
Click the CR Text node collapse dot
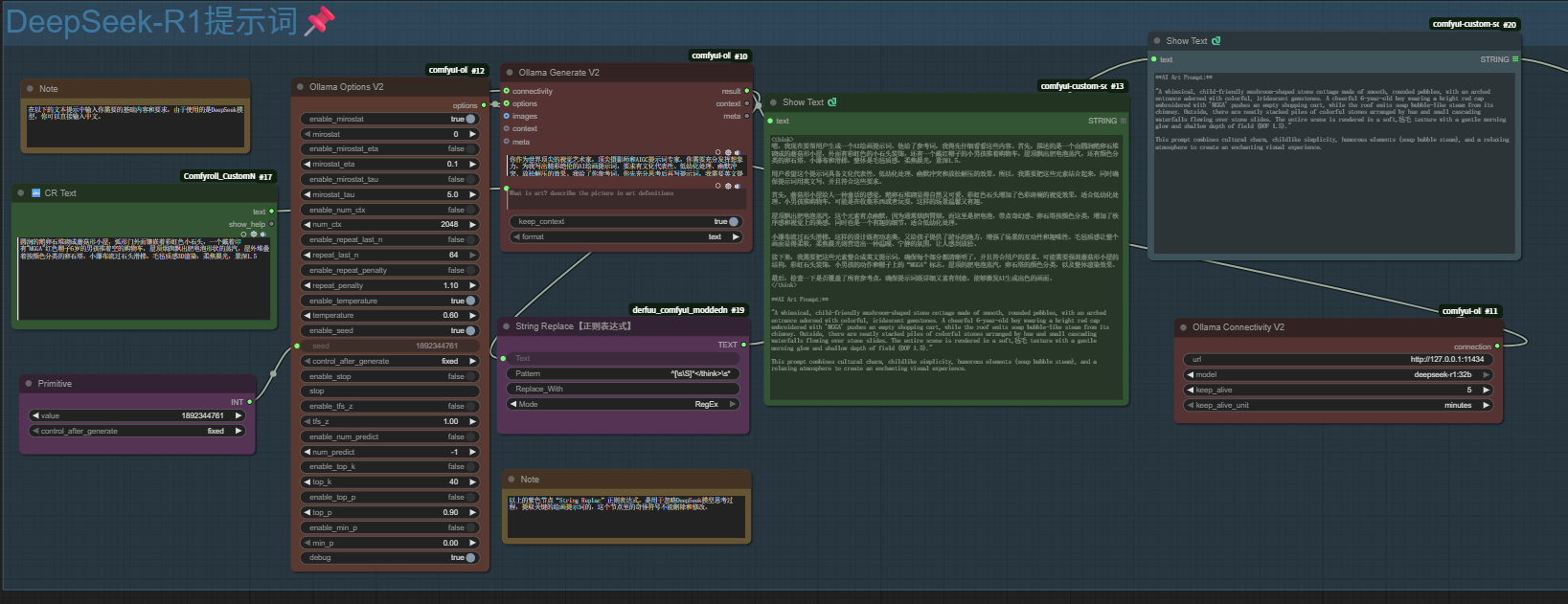tap(21, 193)
